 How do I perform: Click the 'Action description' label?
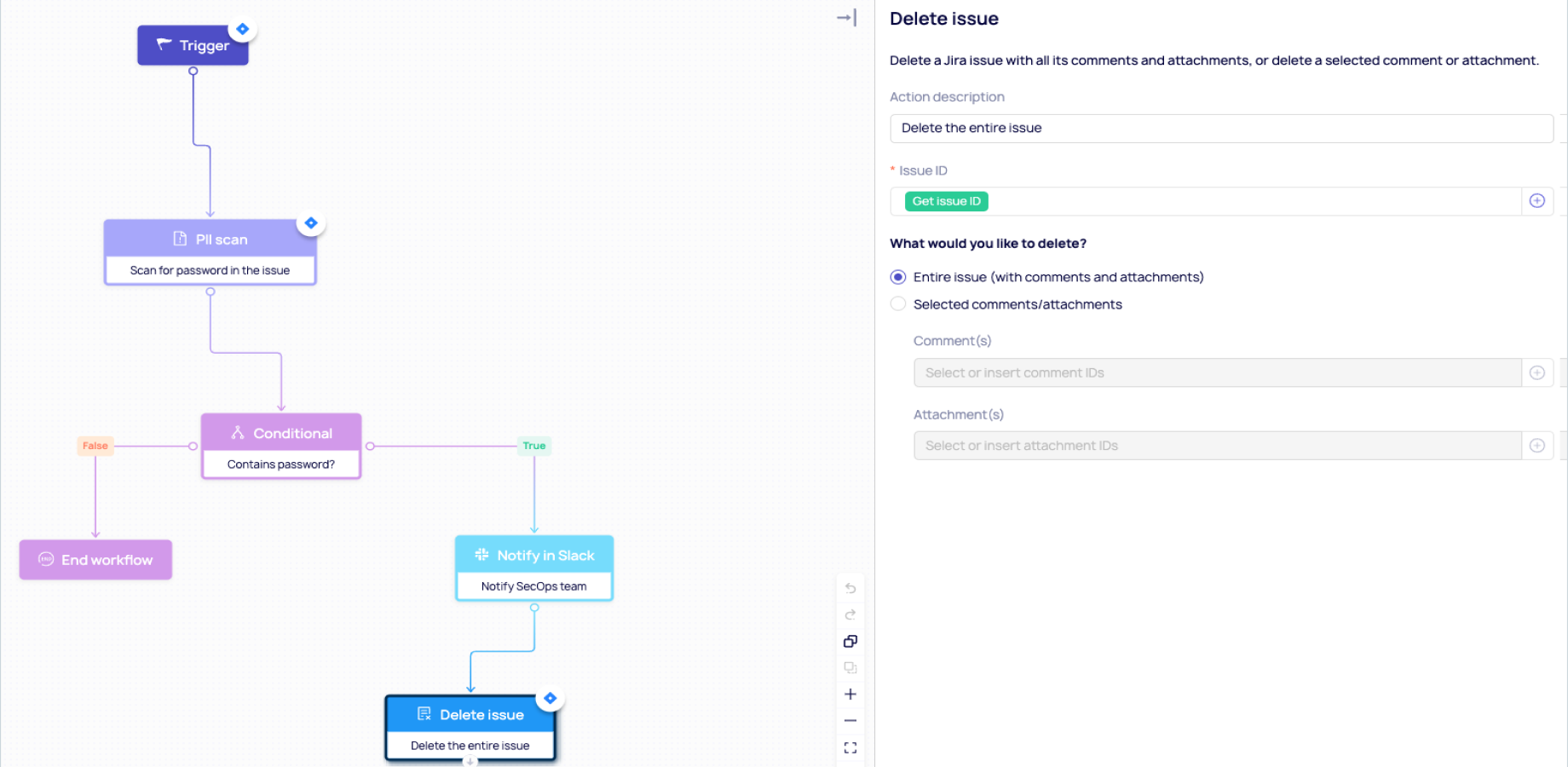coord(947,97)
